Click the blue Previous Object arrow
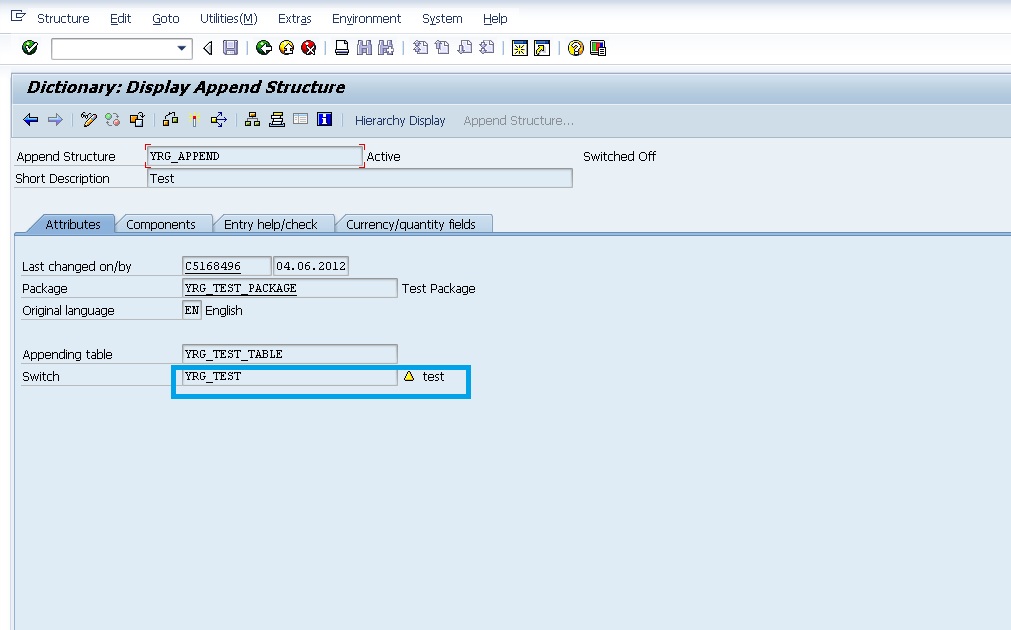 click(30, 120)
